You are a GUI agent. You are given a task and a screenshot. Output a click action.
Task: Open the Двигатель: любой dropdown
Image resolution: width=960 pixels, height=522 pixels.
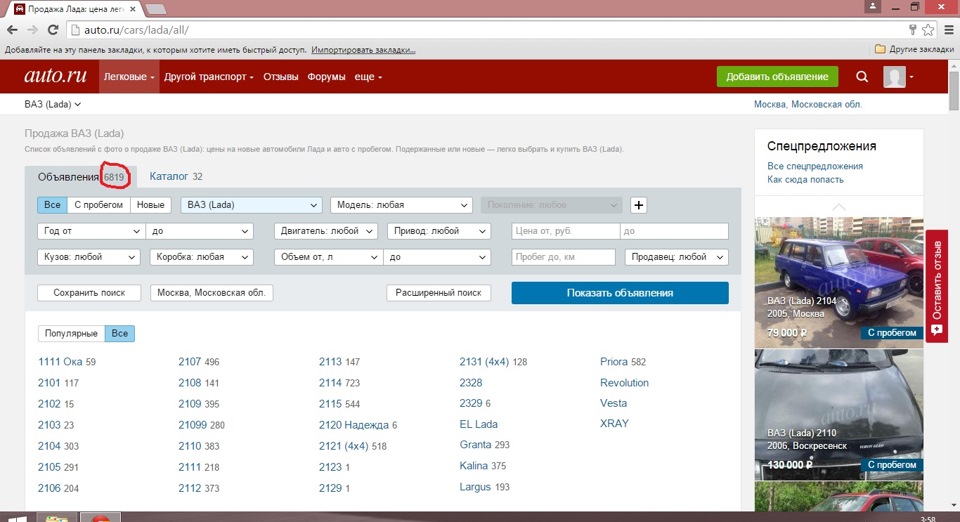click(x=326, y=231)
